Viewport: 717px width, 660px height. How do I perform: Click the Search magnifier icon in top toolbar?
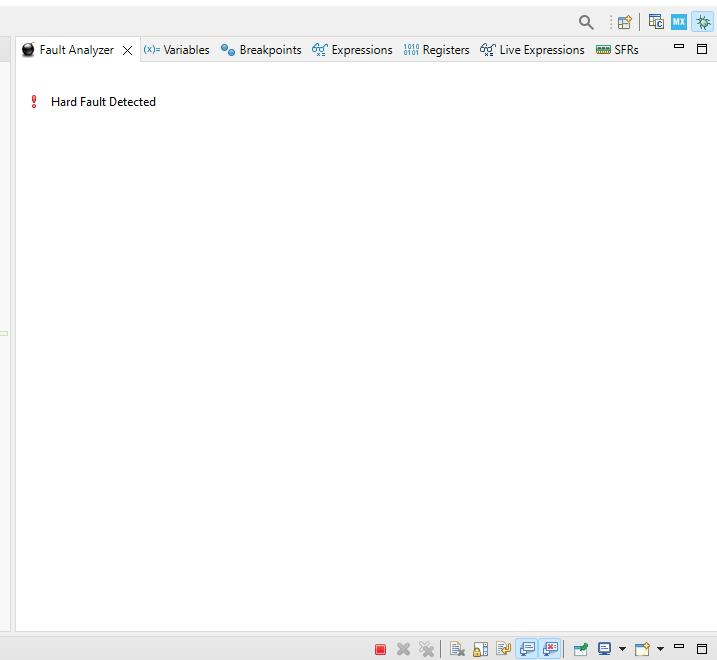(x=586, y=22)
